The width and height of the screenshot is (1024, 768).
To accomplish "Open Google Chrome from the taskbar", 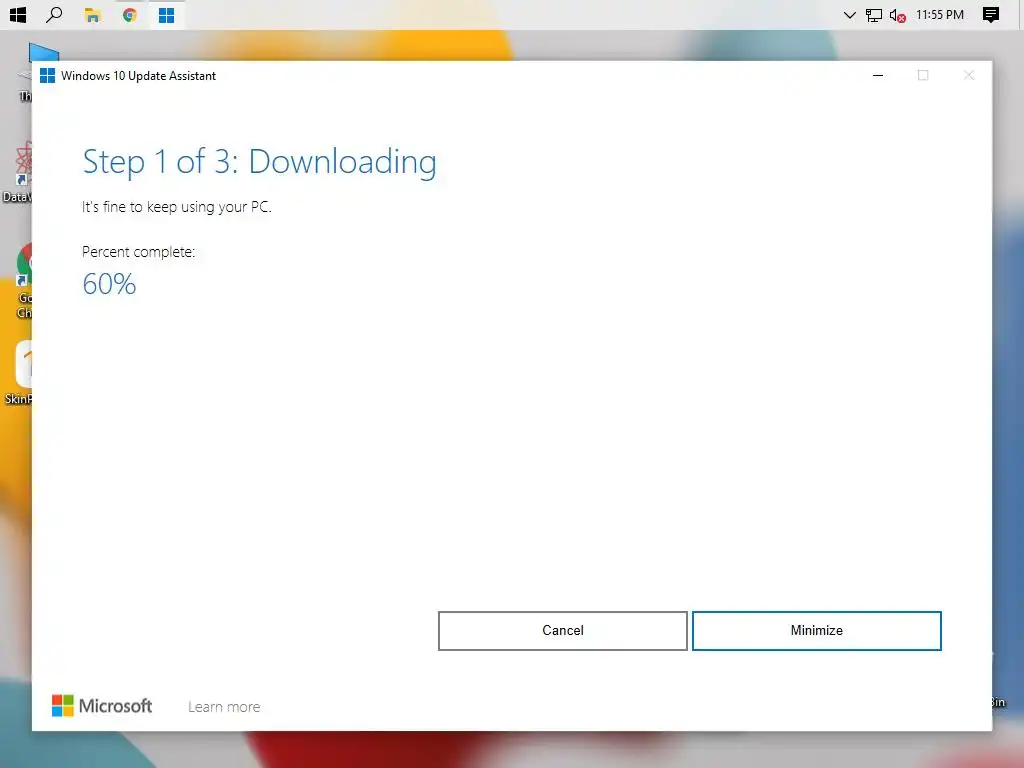I will tap(129, 14).
